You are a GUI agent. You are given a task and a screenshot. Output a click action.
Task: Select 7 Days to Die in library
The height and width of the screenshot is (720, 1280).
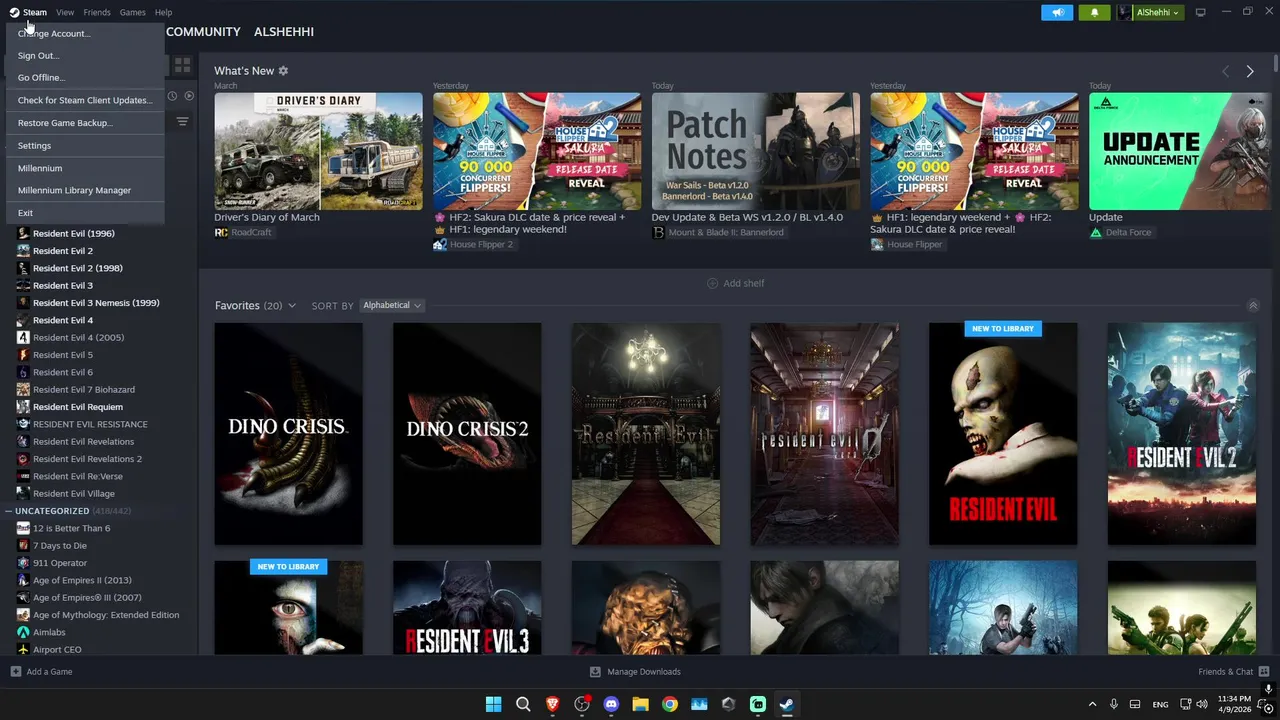click(x=60, y=546)
